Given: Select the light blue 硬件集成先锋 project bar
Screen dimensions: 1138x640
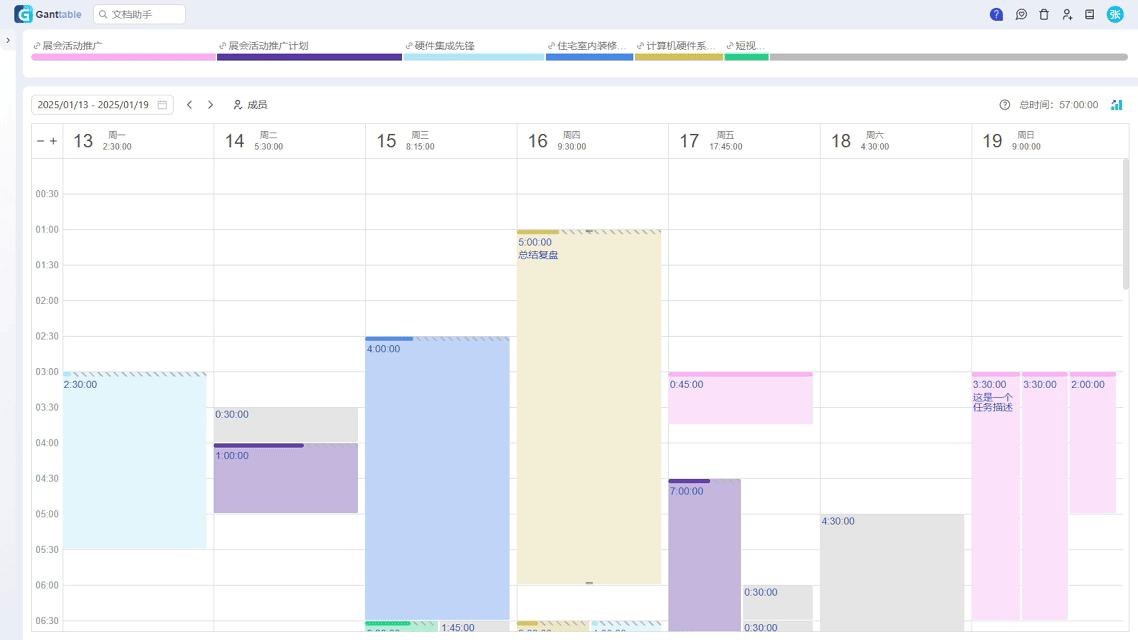Looking at the screenshot, I should [x=473, y=57].
